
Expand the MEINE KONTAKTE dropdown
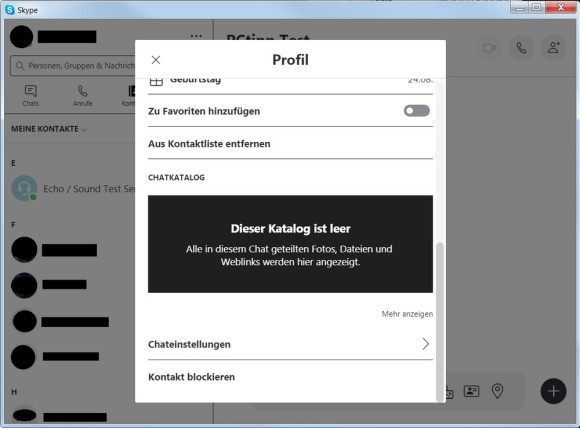(x=49, y=129)
